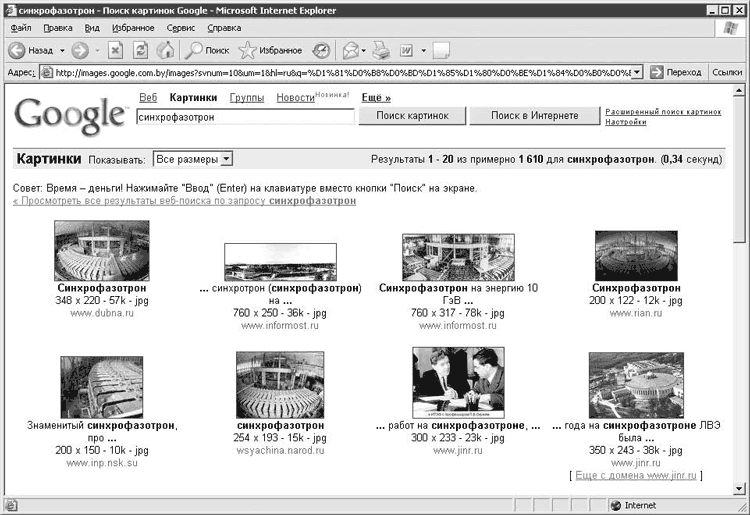Go to Home page via house icon

[x=165, y=50]
